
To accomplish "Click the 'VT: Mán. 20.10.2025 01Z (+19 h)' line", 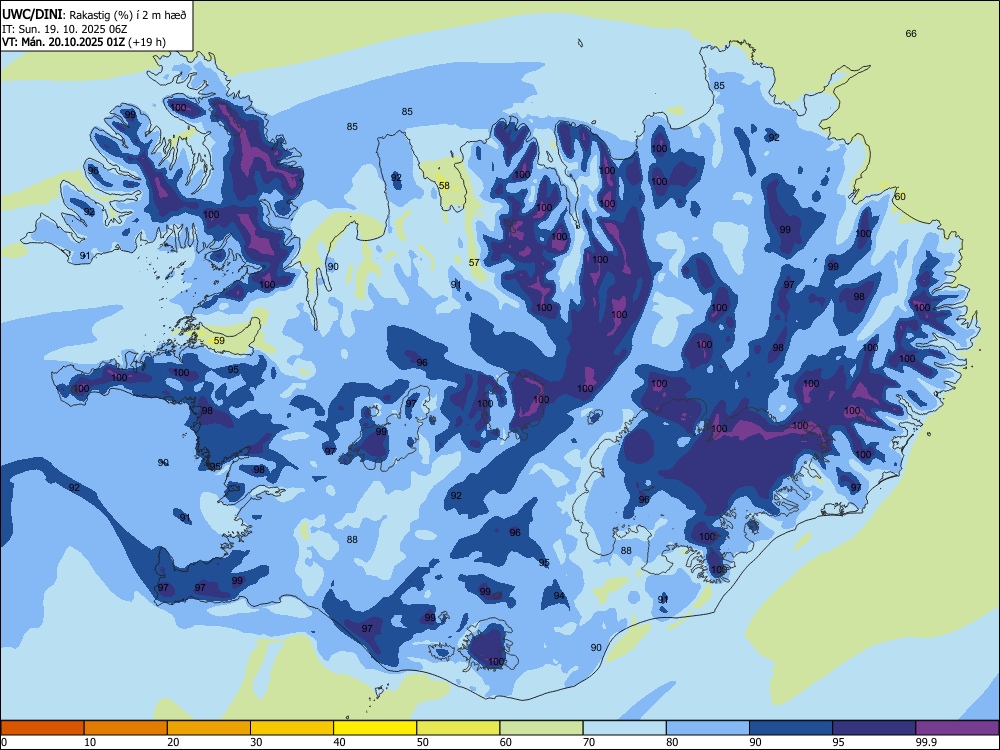I will [84, 42].
